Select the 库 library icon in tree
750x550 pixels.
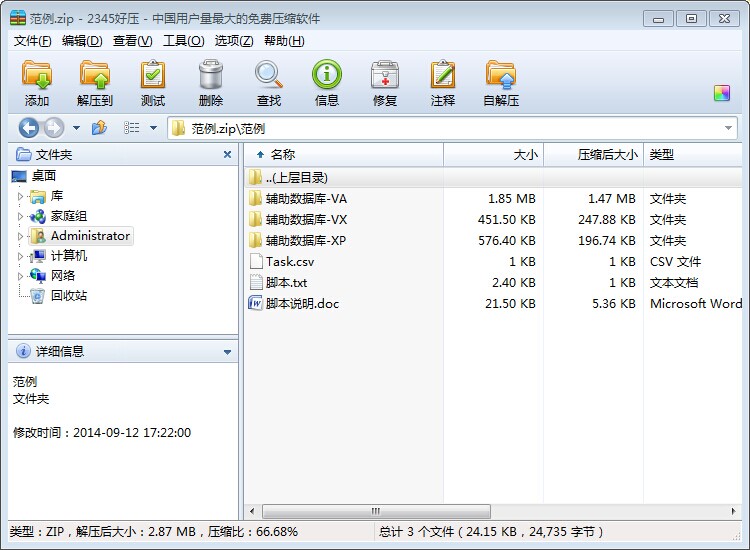pos(37,196)
